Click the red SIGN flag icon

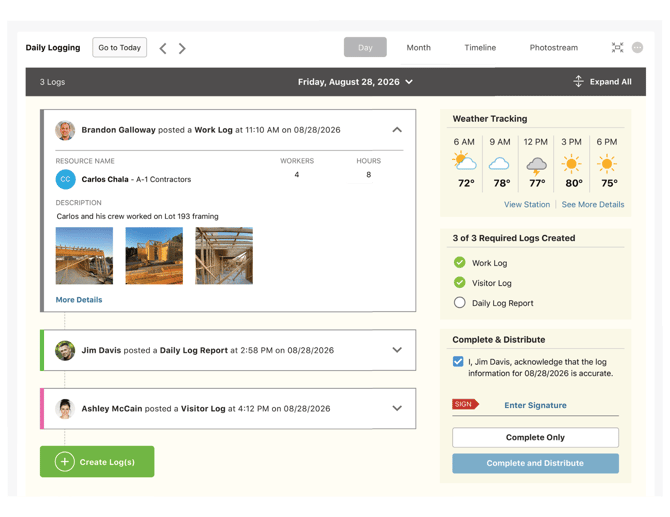click(465, 404)
